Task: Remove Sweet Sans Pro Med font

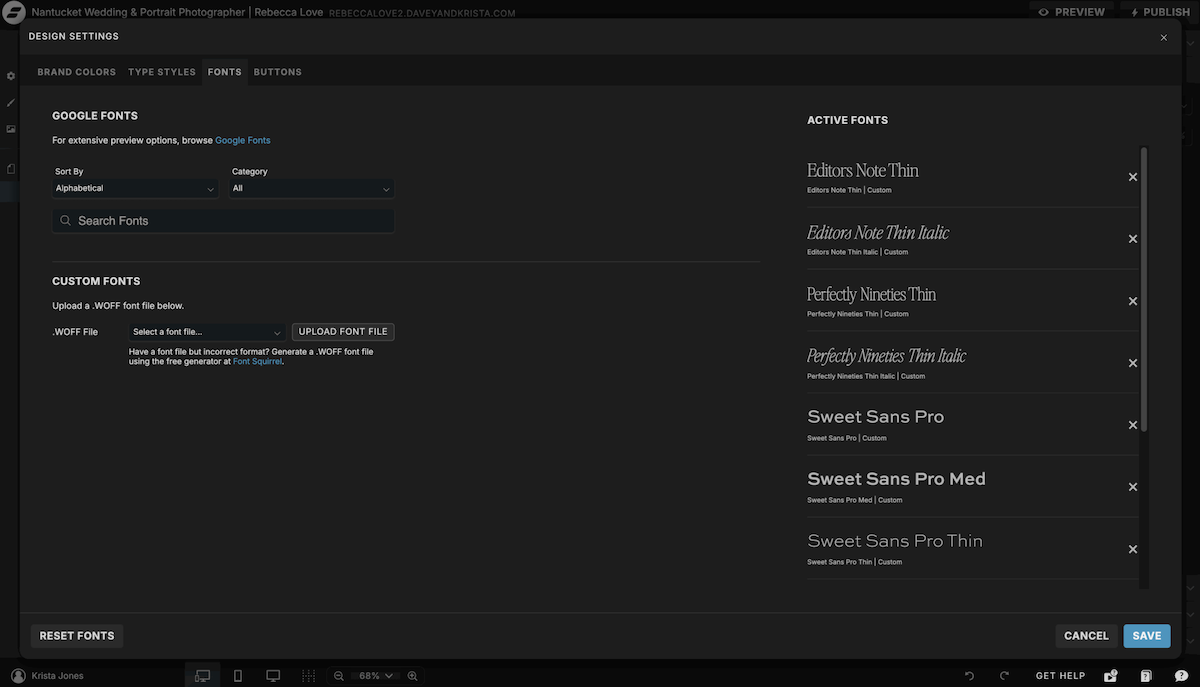Action: tap(1133, 487)
